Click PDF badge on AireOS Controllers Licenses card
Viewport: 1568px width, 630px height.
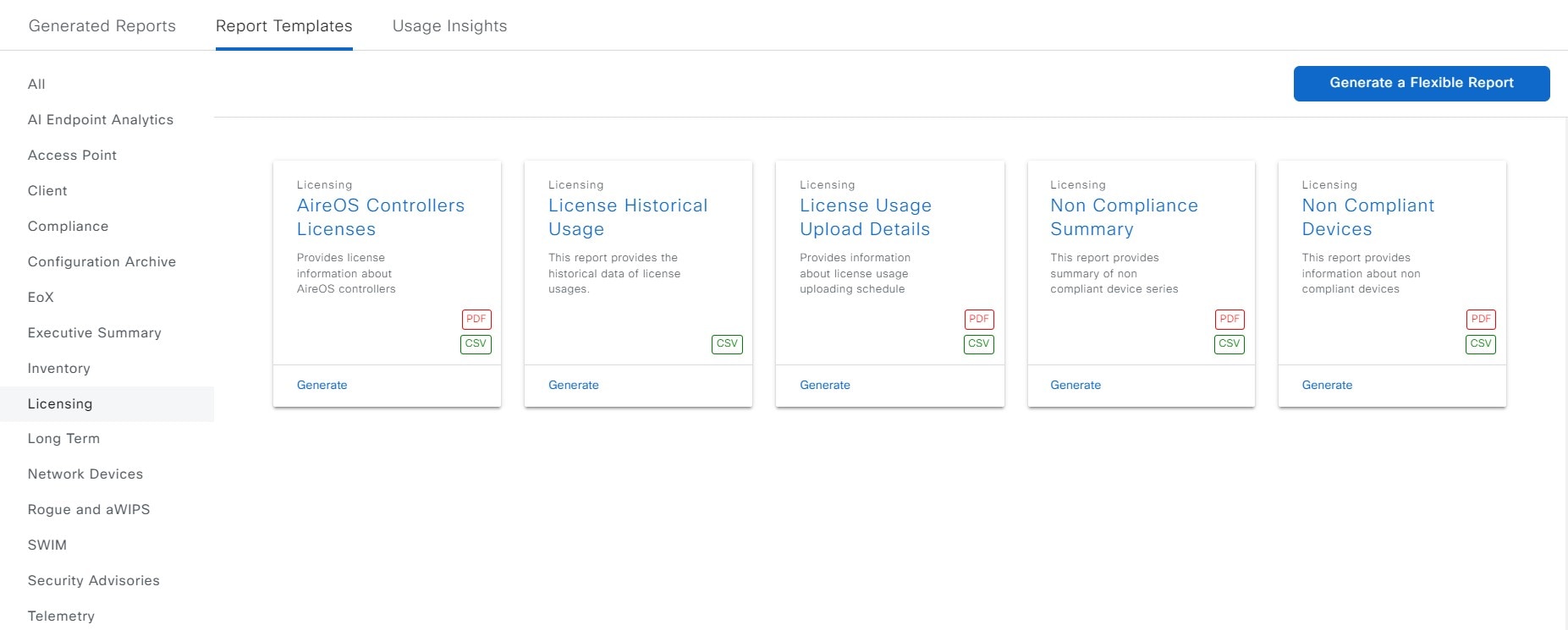coord(476,319)
